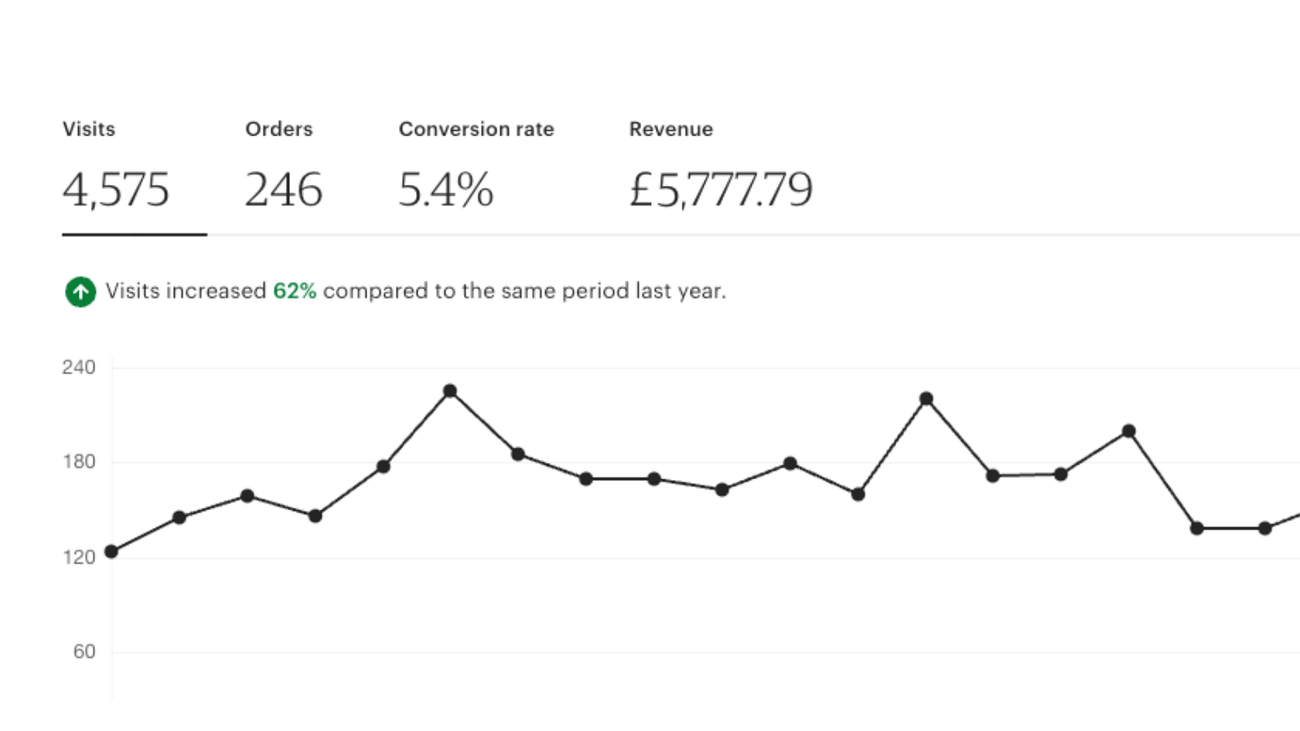Select the Visits tab
This screenshot has height=731, width=1300.
pyautogui.click(x=89, y=129)
